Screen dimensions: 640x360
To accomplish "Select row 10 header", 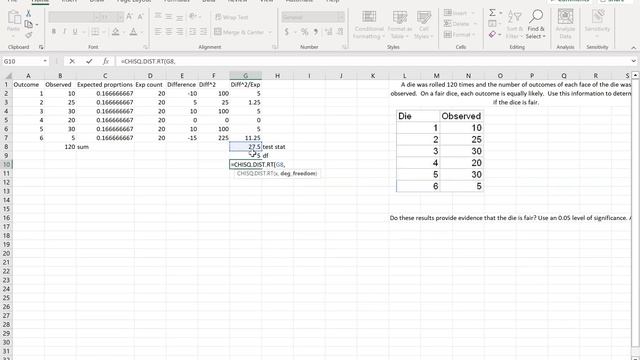I will [x=6, y=164].
